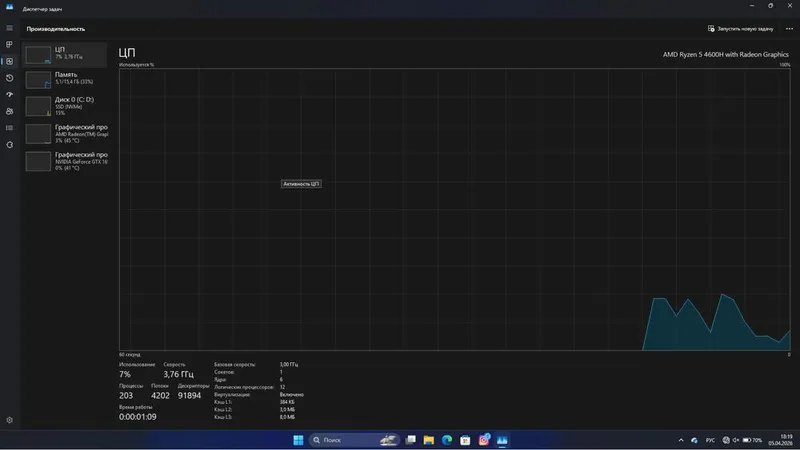Click the Логических процессоров label
Screen dimensions: 800x450
[244, 387]
